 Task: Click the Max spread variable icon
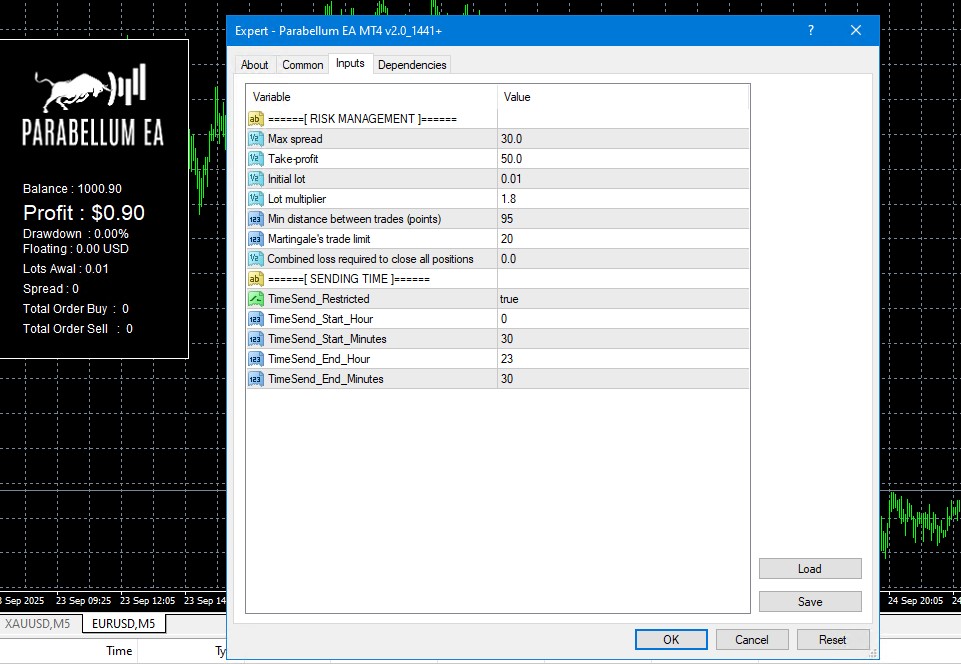[x=256, y=139]
